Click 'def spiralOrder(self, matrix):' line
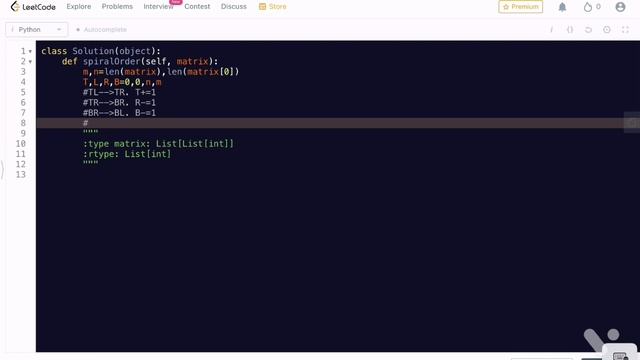 pos(140,61)
